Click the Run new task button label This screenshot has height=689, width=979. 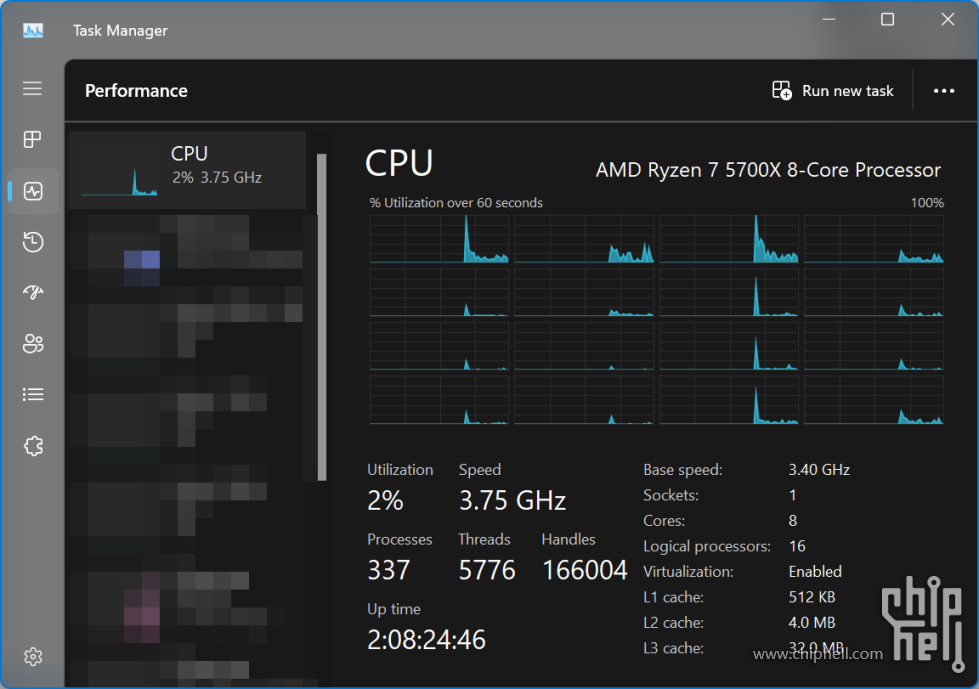click(x=847, y=91)
